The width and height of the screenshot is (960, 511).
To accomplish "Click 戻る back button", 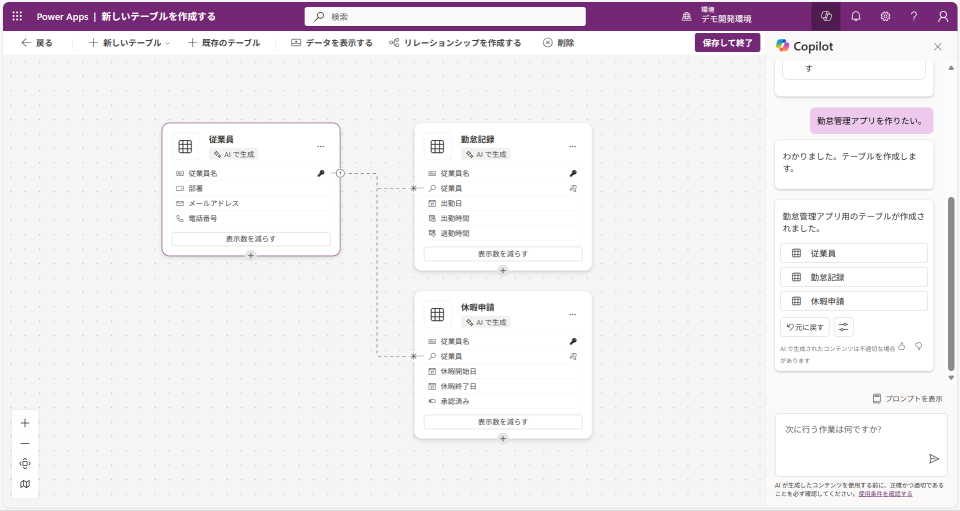I will point(37,43).
